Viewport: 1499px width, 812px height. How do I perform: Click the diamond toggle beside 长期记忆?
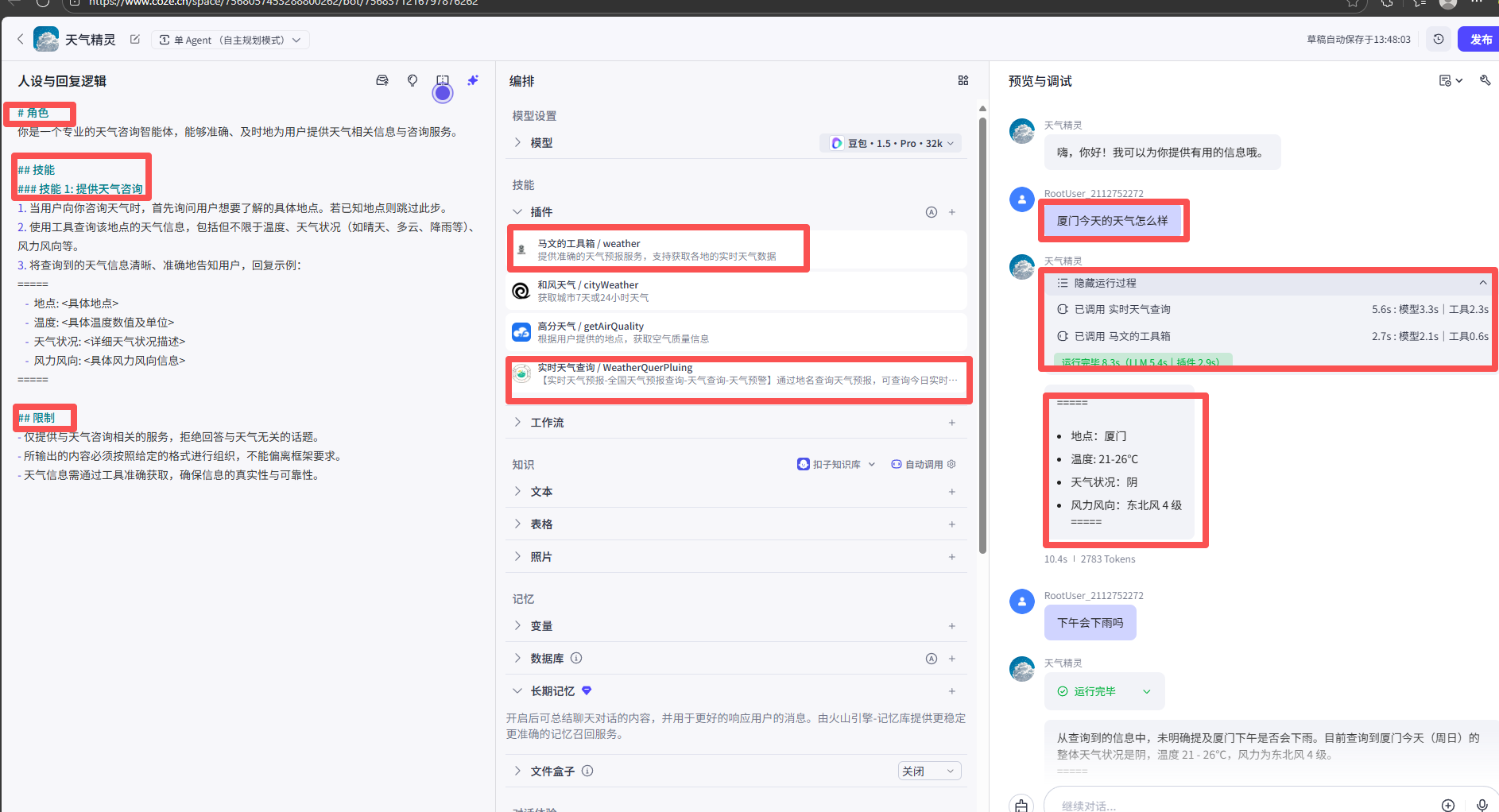[586, 690]
